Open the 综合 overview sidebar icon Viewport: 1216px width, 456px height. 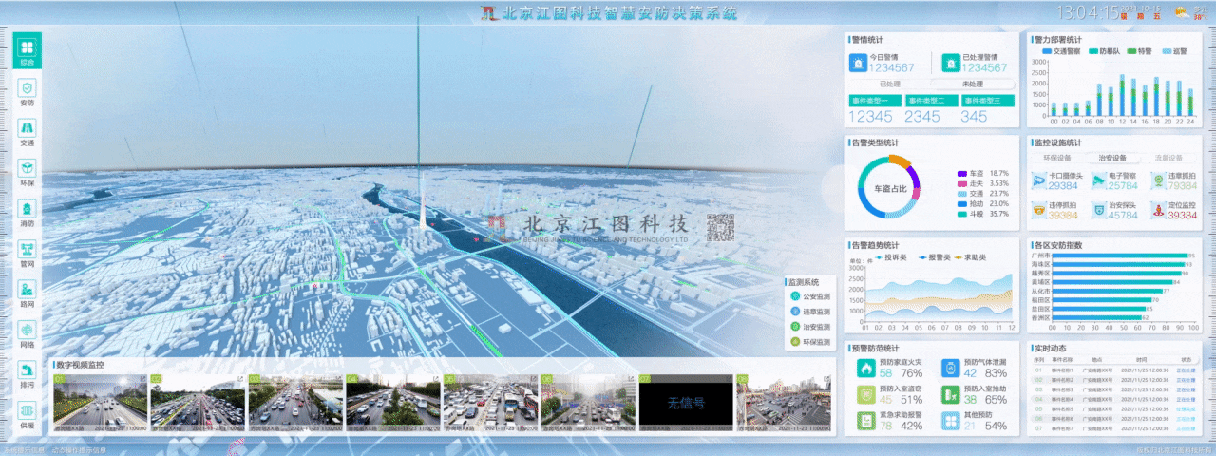click(27, 51)
